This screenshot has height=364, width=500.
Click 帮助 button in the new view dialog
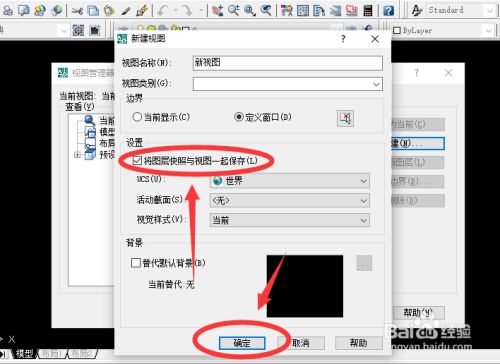(x=359, y=343)
